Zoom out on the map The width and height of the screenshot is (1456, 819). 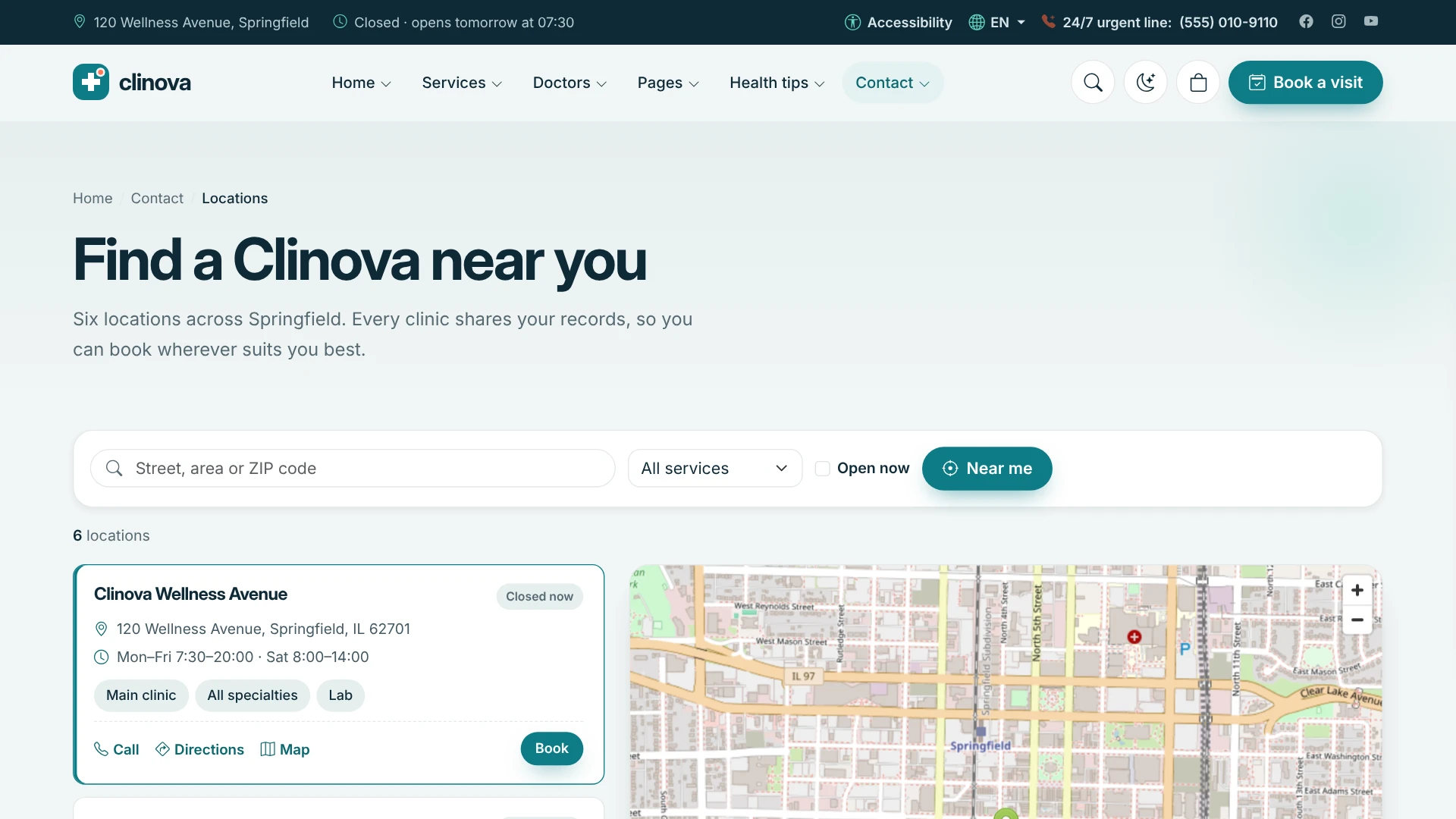pyautogui.click(x=1357, y=620)
